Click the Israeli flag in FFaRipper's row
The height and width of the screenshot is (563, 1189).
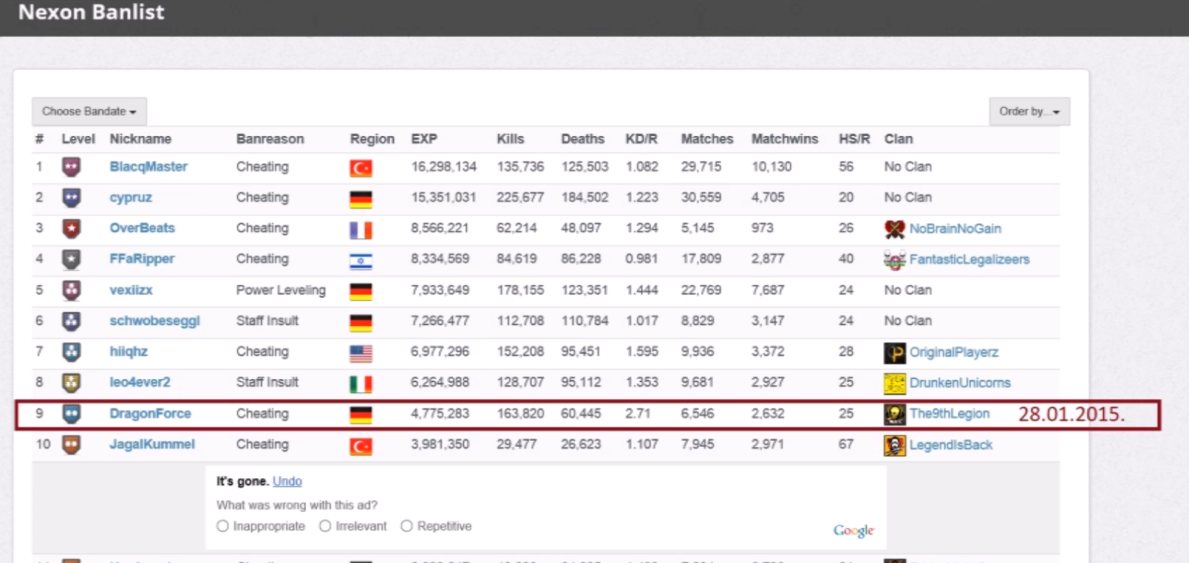pos(361,261)
